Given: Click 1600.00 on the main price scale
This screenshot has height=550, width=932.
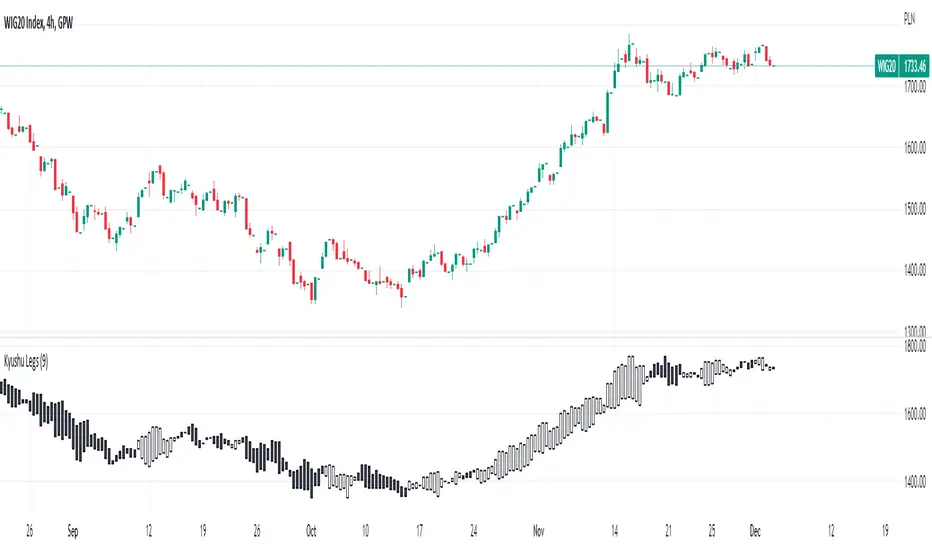Looking at the screenshot, I should pos(912,149).
